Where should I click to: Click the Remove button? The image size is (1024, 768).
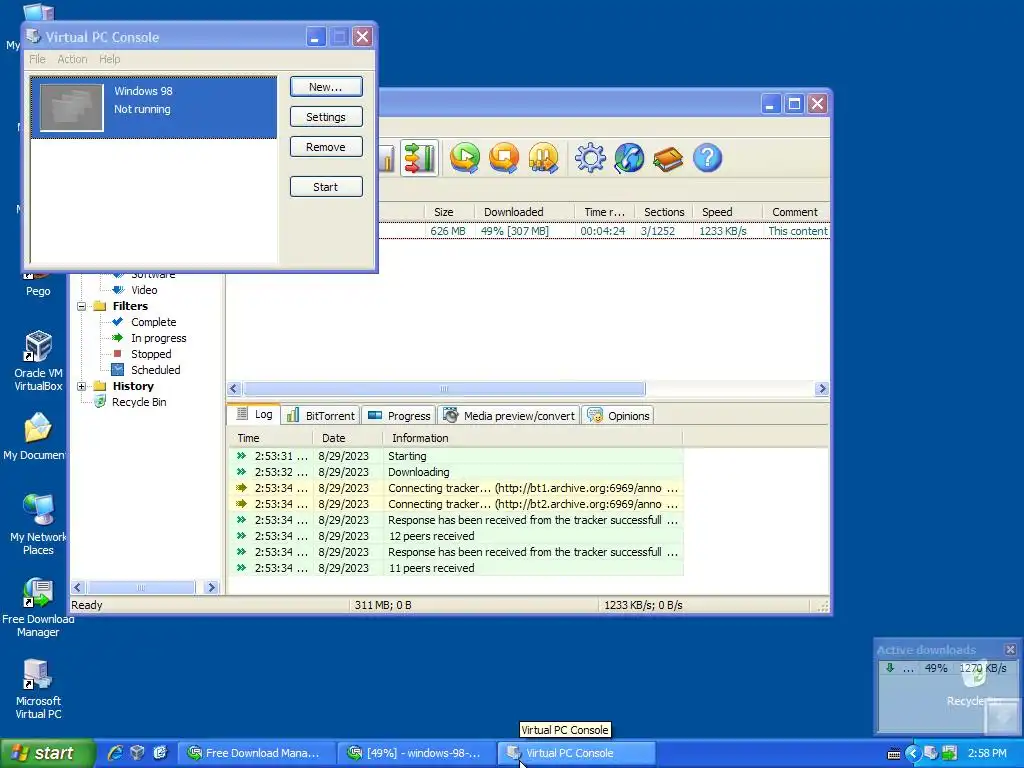326,147
